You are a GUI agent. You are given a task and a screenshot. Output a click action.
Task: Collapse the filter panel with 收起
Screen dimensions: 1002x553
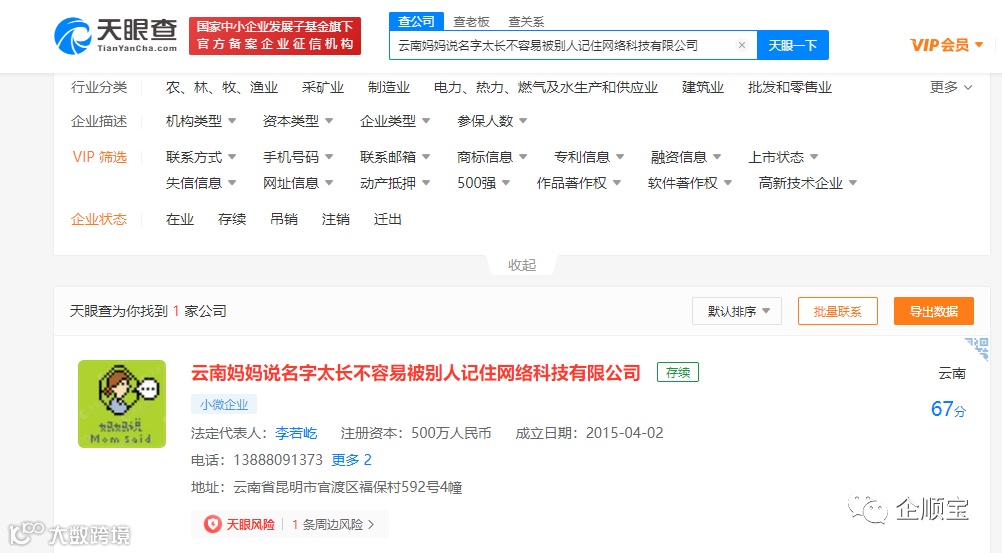tap(522, 265)
